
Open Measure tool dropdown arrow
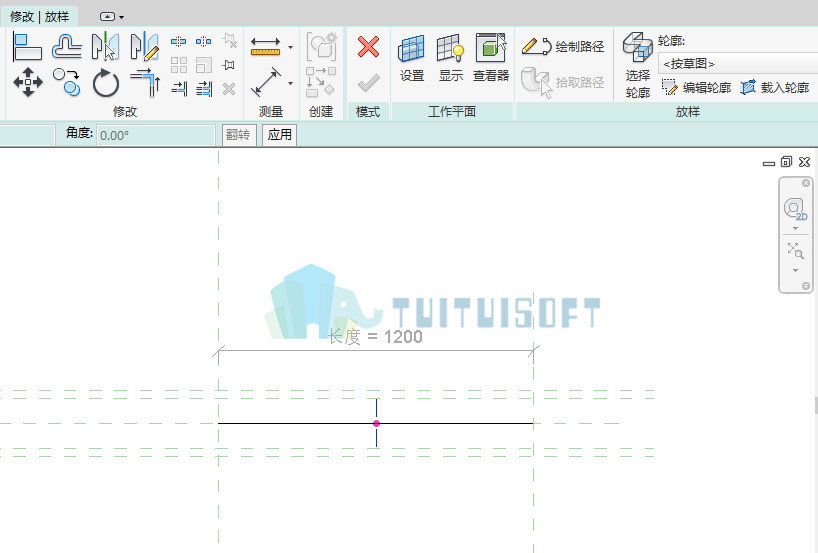pyautogui.click(x=291, y=47)
